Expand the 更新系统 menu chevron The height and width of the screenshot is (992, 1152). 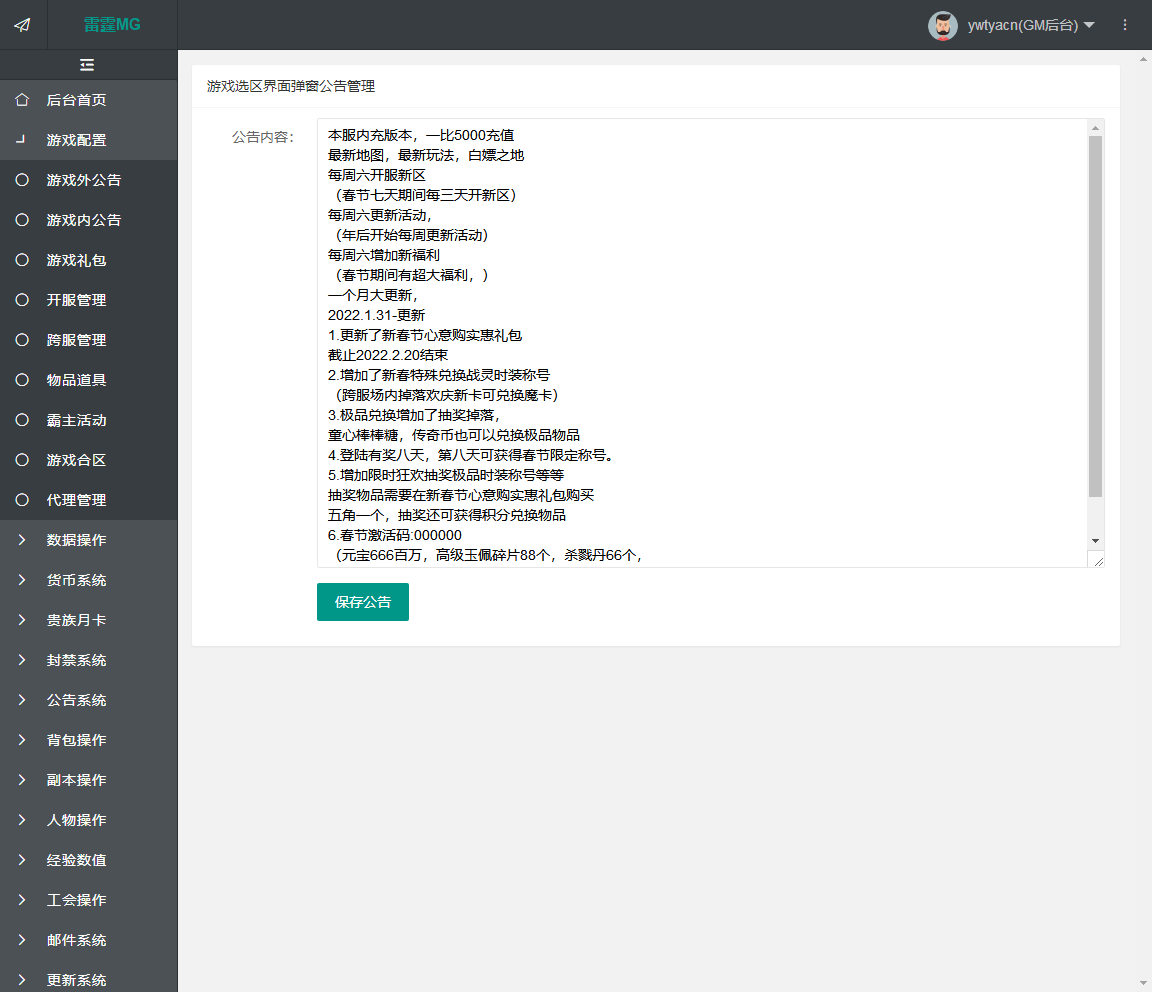coord(22,980)
